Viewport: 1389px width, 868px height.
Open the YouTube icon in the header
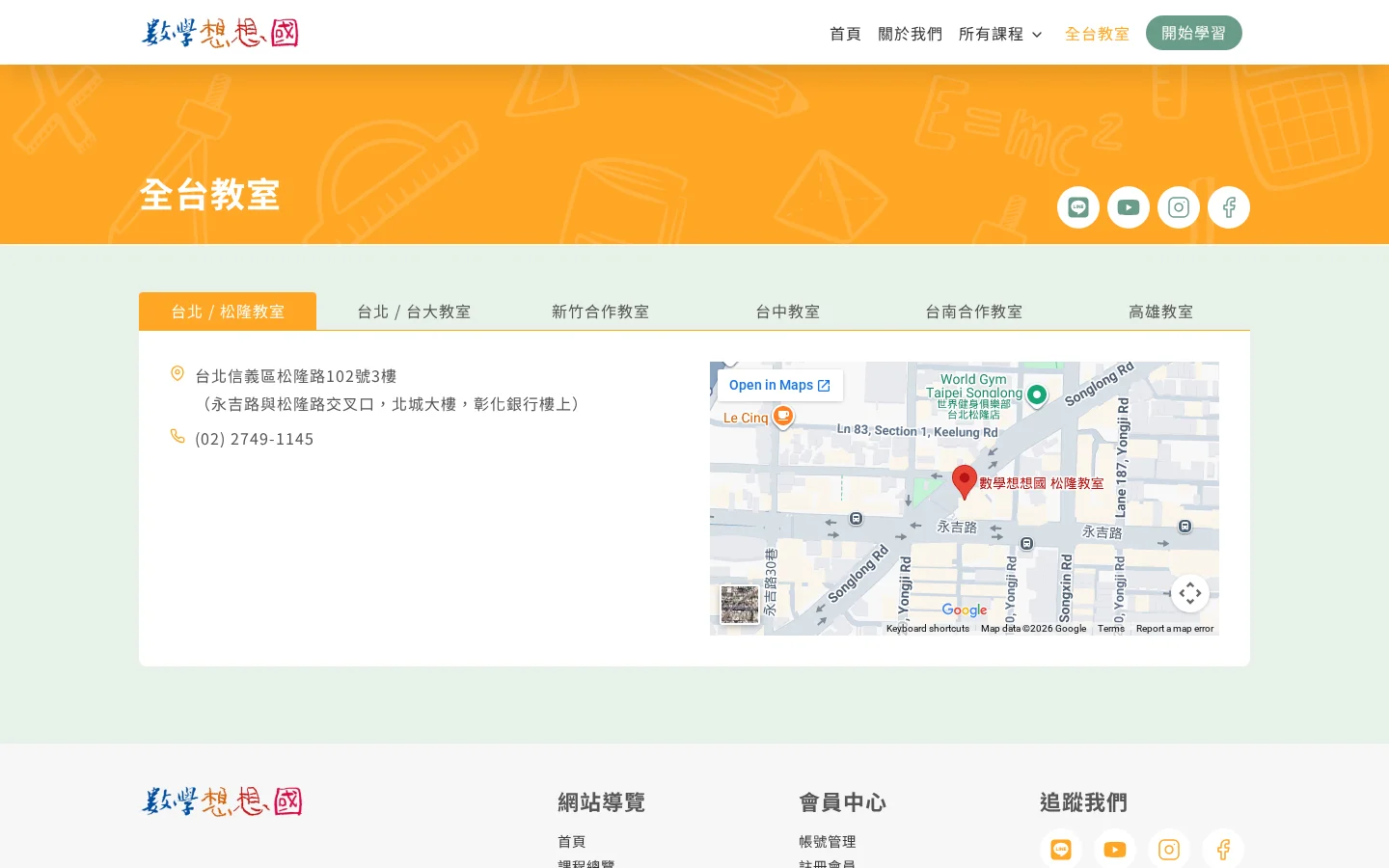(1128, 206)
